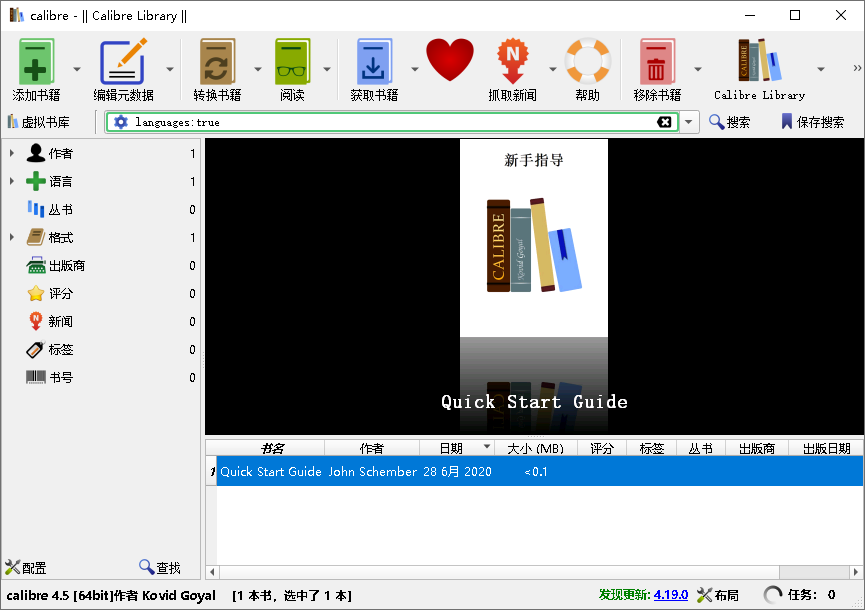Click the 转换书籍 (Convert books) icon
Viewport: 865px width, 610px height.
point(217,62)
